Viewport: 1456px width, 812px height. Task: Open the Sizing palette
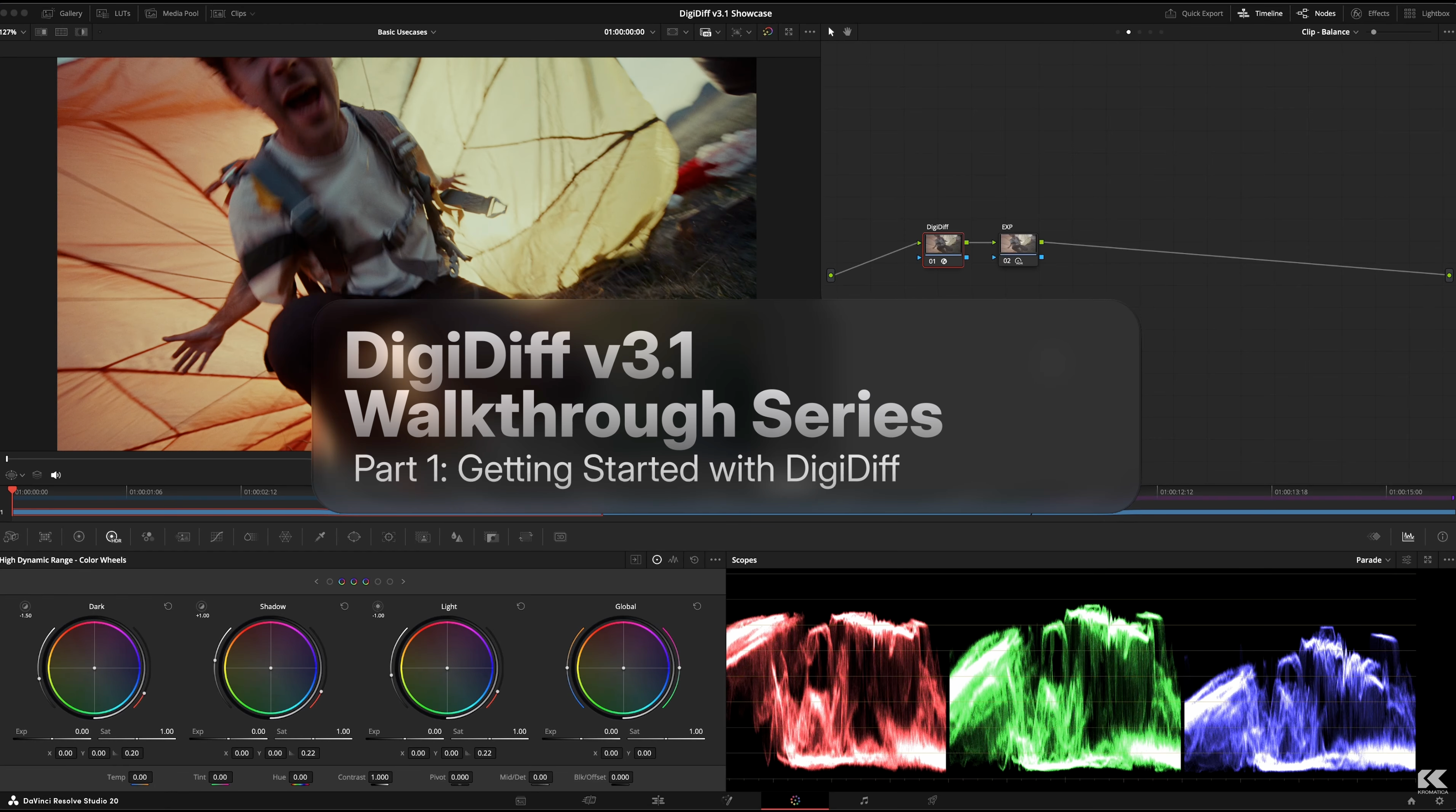pos(526,537)
